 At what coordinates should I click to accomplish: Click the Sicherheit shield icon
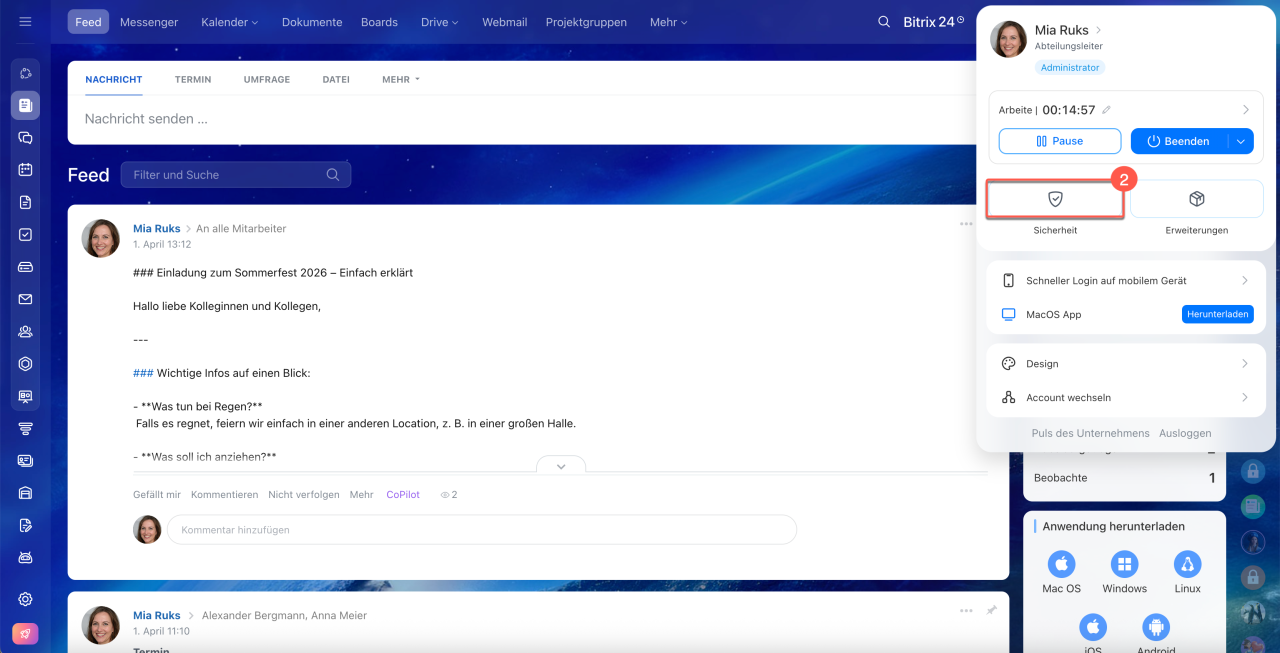(x=1055, y=199)
